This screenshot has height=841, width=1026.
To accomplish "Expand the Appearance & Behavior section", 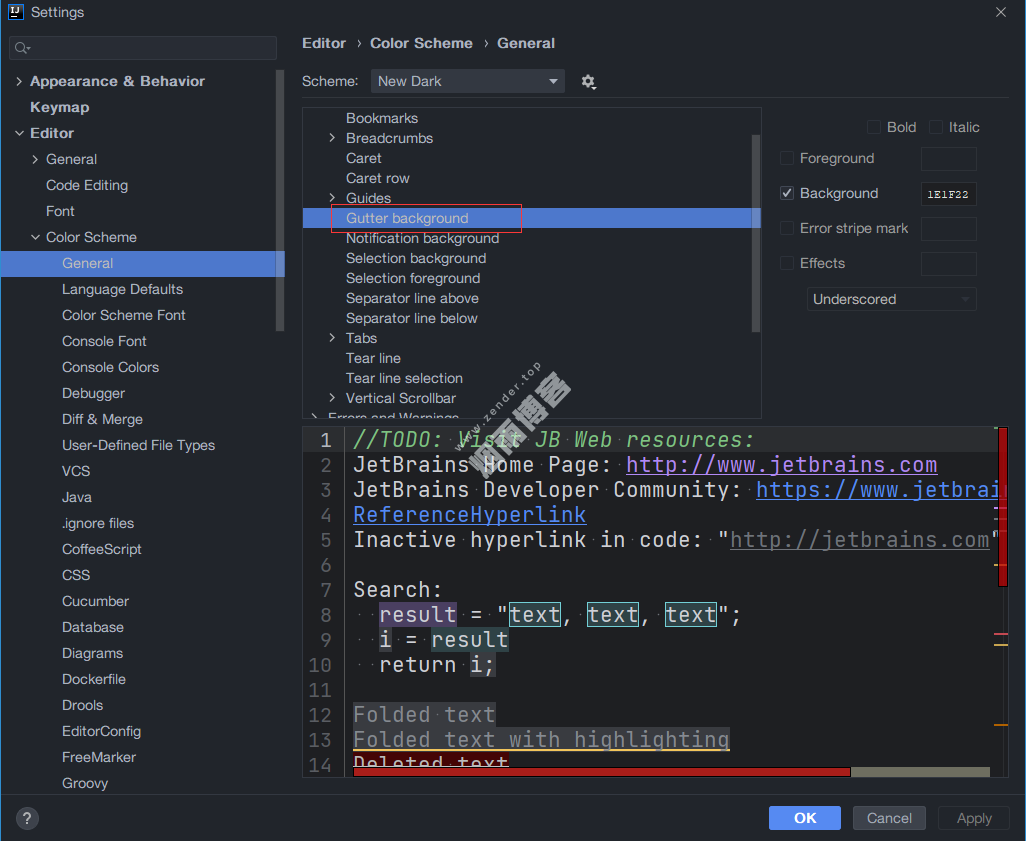I will coord(19,81).
